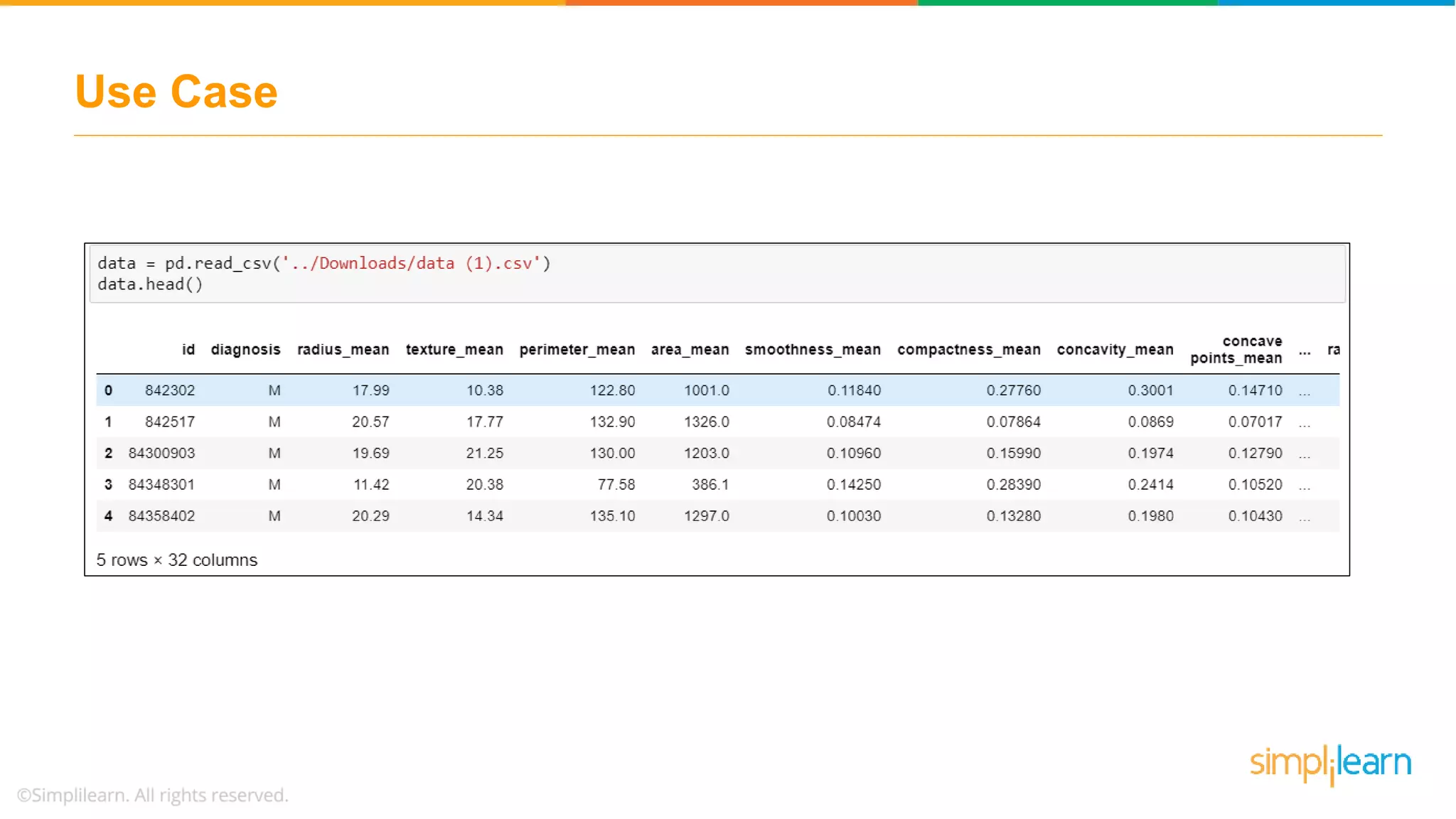The width and height of the screenshot is (1456, 819).
Task: Click radius_mean value 20.57
Action: click(371, 422)
